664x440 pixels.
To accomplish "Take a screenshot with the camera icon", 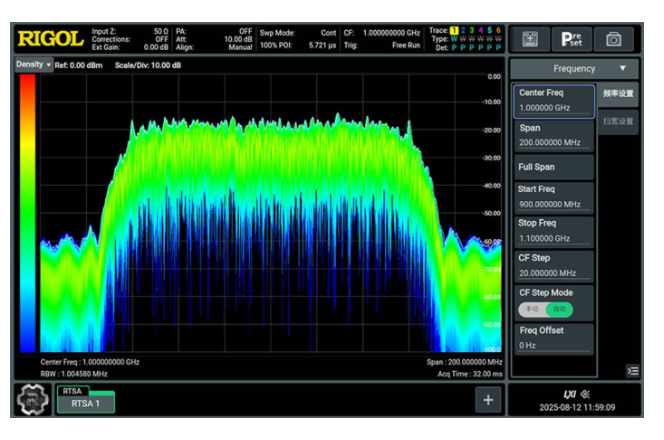I will pos(614,39).
